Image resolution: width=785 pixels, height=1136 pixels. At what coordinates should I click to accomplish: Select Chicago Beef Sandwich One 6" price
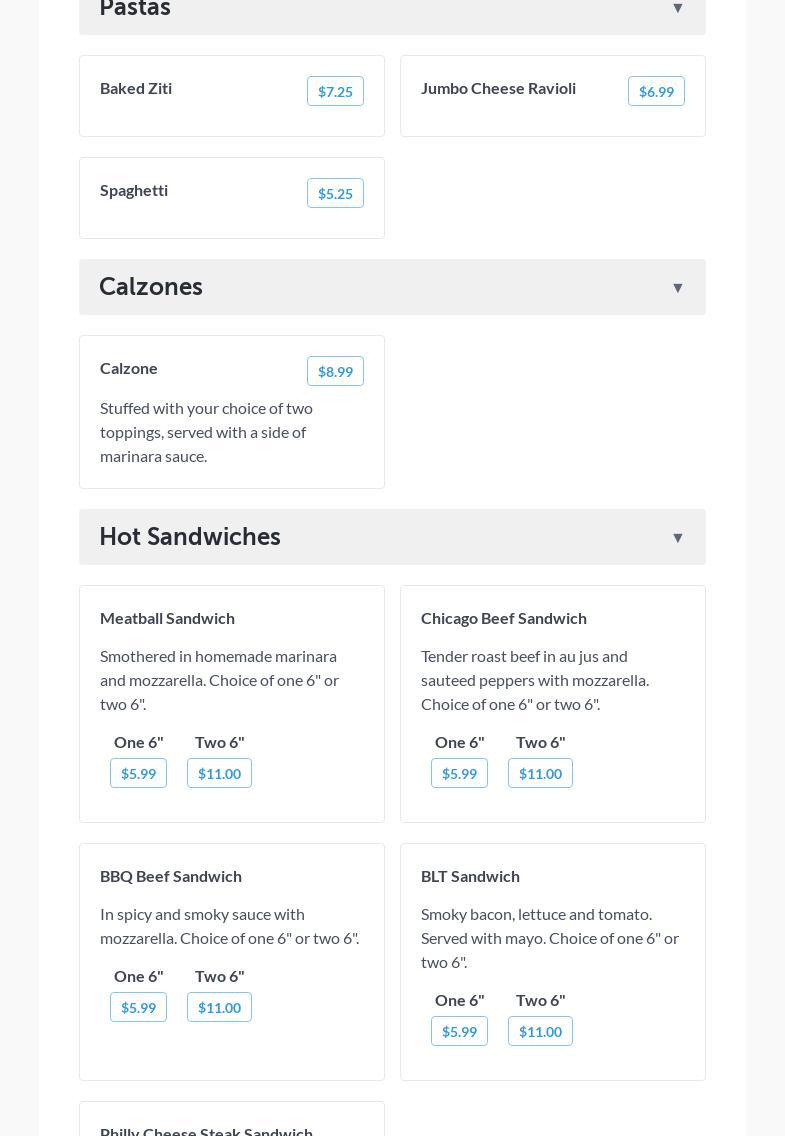459,774
